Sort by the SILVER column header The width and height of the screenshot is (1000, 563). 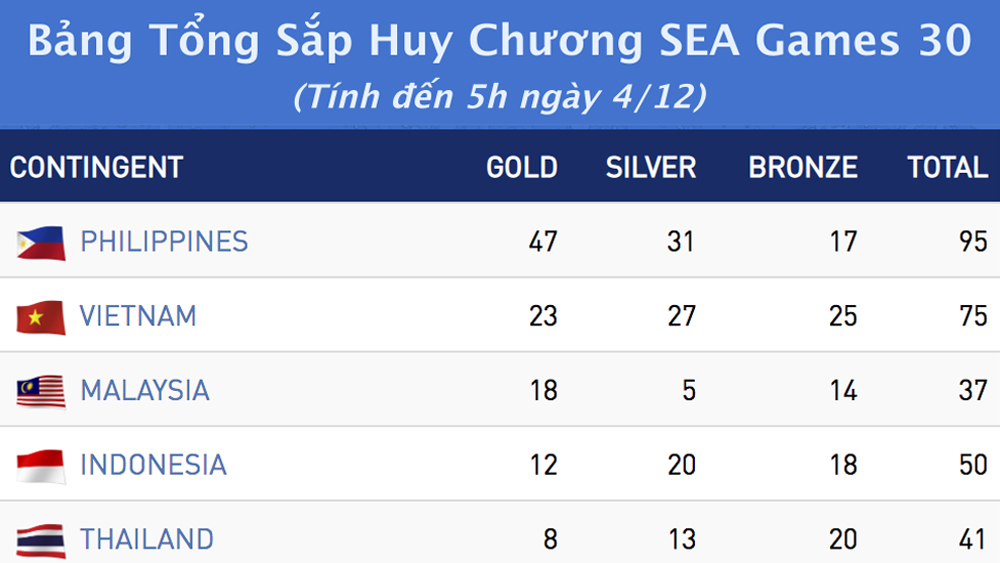[x=651, y=167]
